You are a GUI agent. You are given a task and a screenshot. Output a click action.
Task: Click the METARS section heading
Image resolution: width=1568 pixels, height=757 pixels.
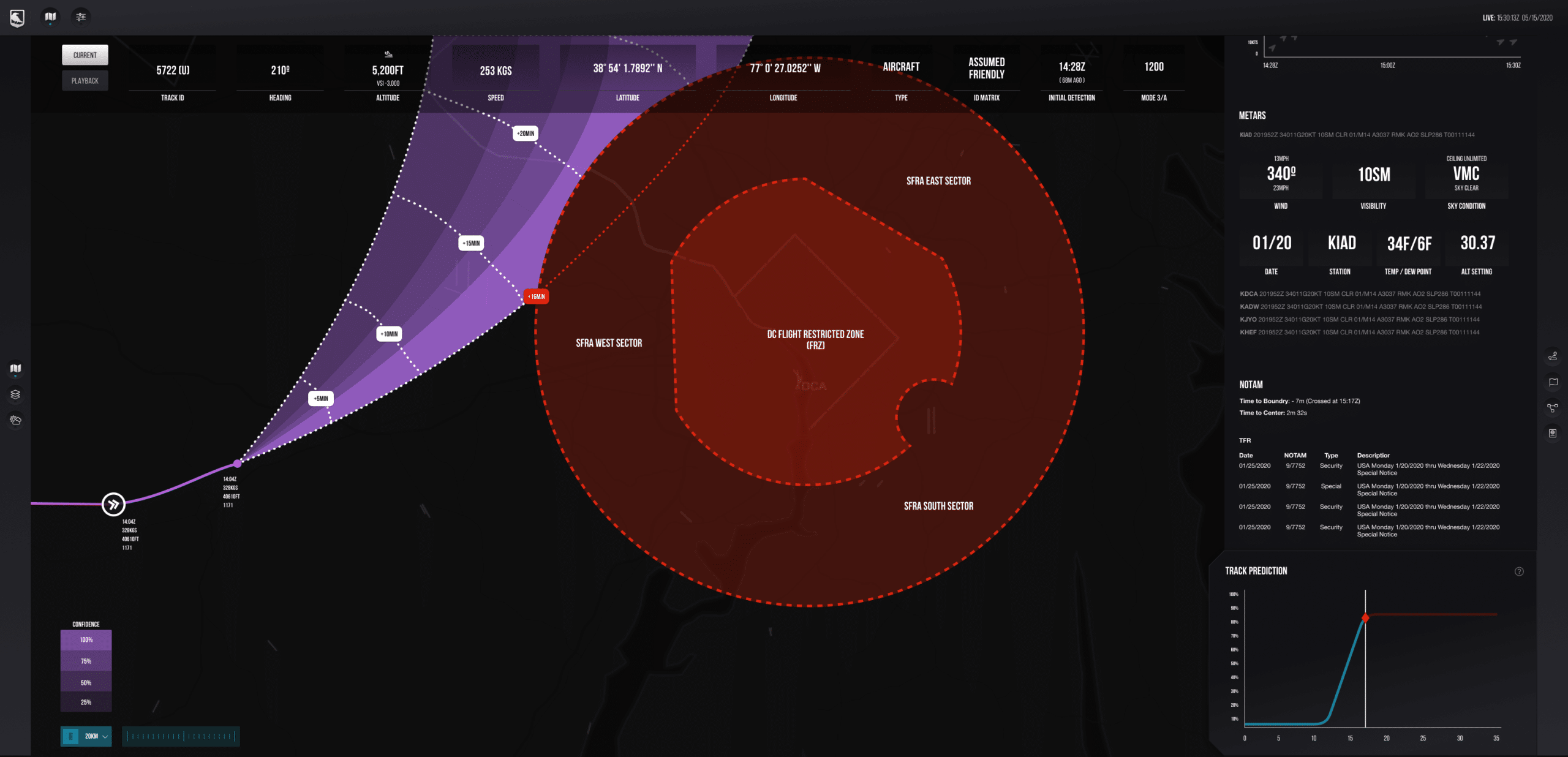(1252, 115)
